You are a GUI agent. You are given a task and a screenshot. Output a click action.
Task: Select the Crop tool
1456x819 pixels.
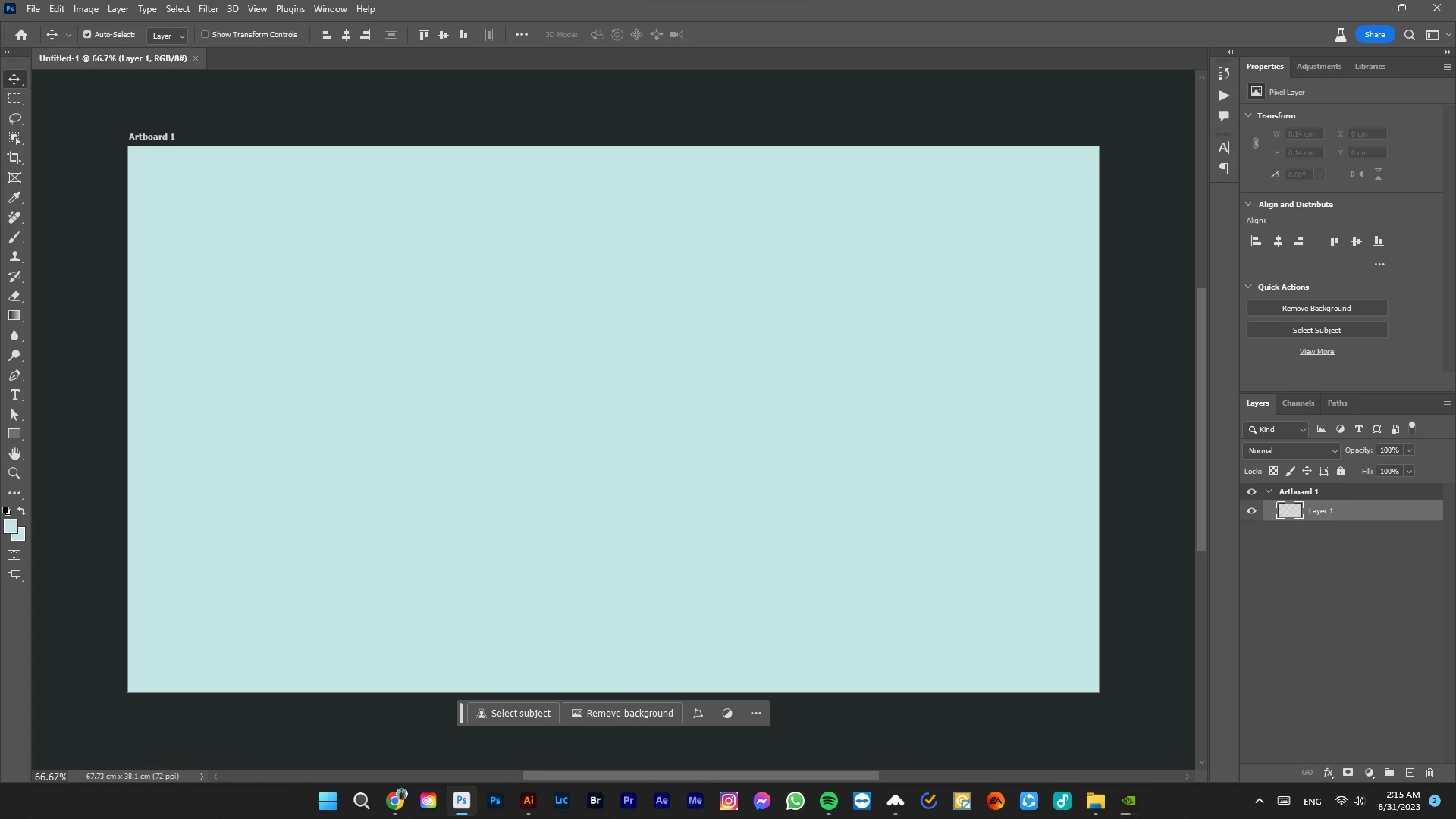pos(14,158)
